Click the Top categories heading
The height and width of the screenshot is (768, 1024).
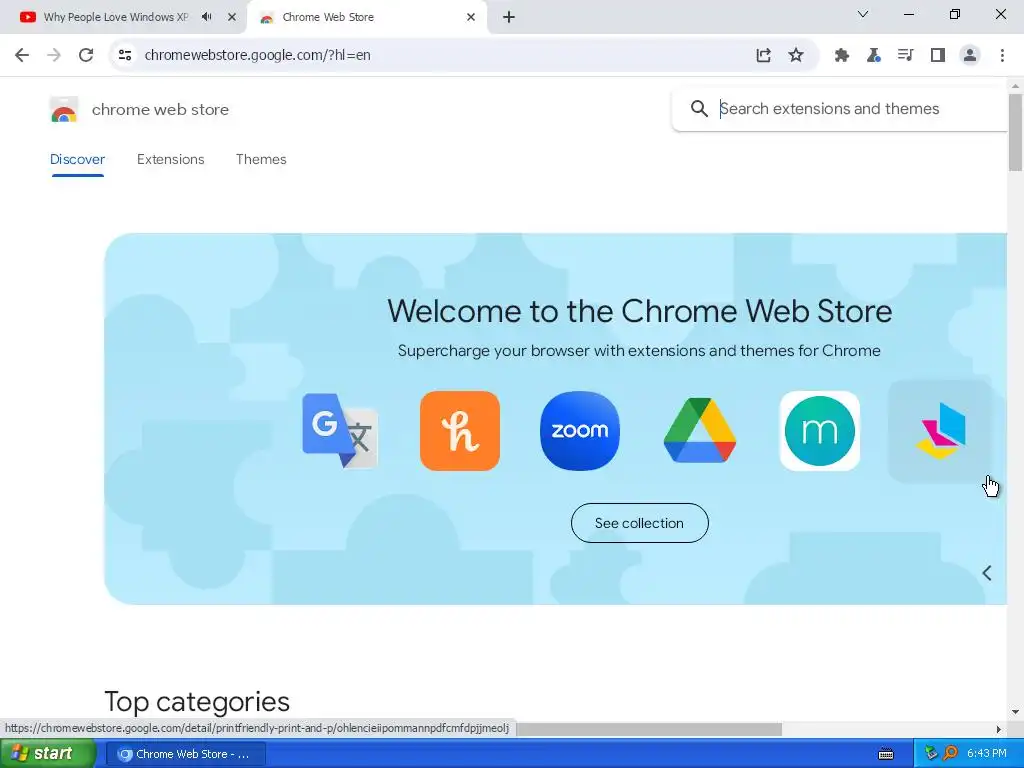(x=197, y=702)
